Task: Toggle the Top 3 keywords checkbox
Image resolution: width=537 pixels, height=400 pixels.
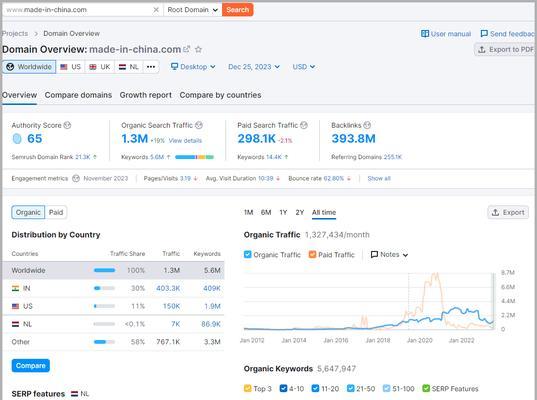Action: 248,388
